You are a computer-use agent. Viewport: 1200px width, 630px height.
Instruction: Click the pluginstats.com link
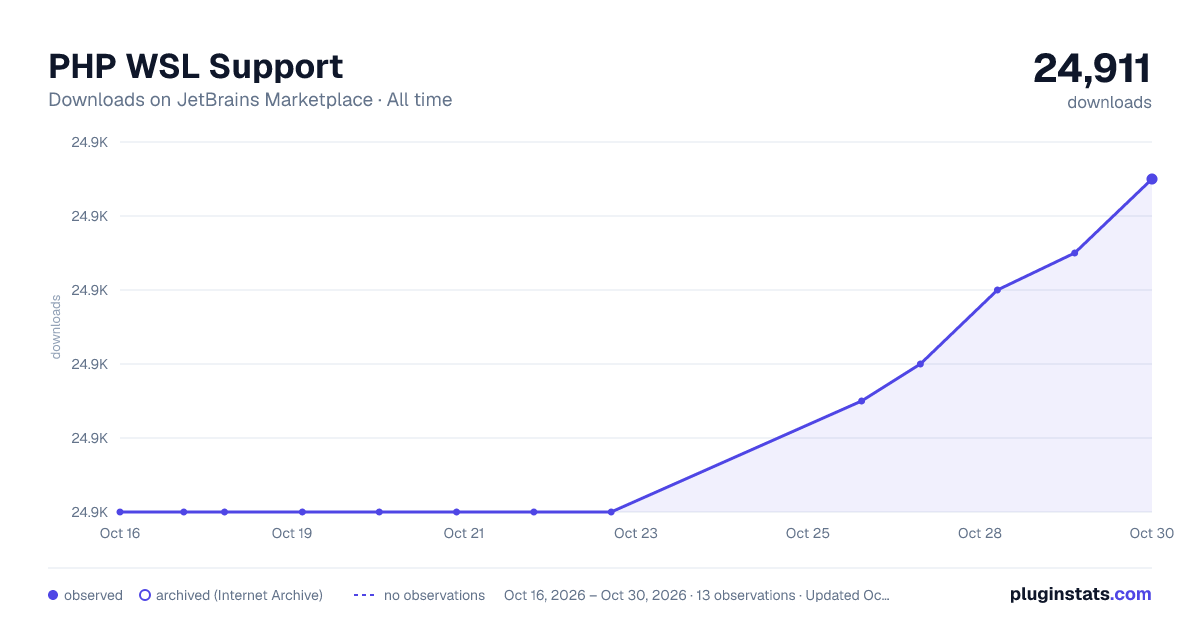(x=1080, y=594)
